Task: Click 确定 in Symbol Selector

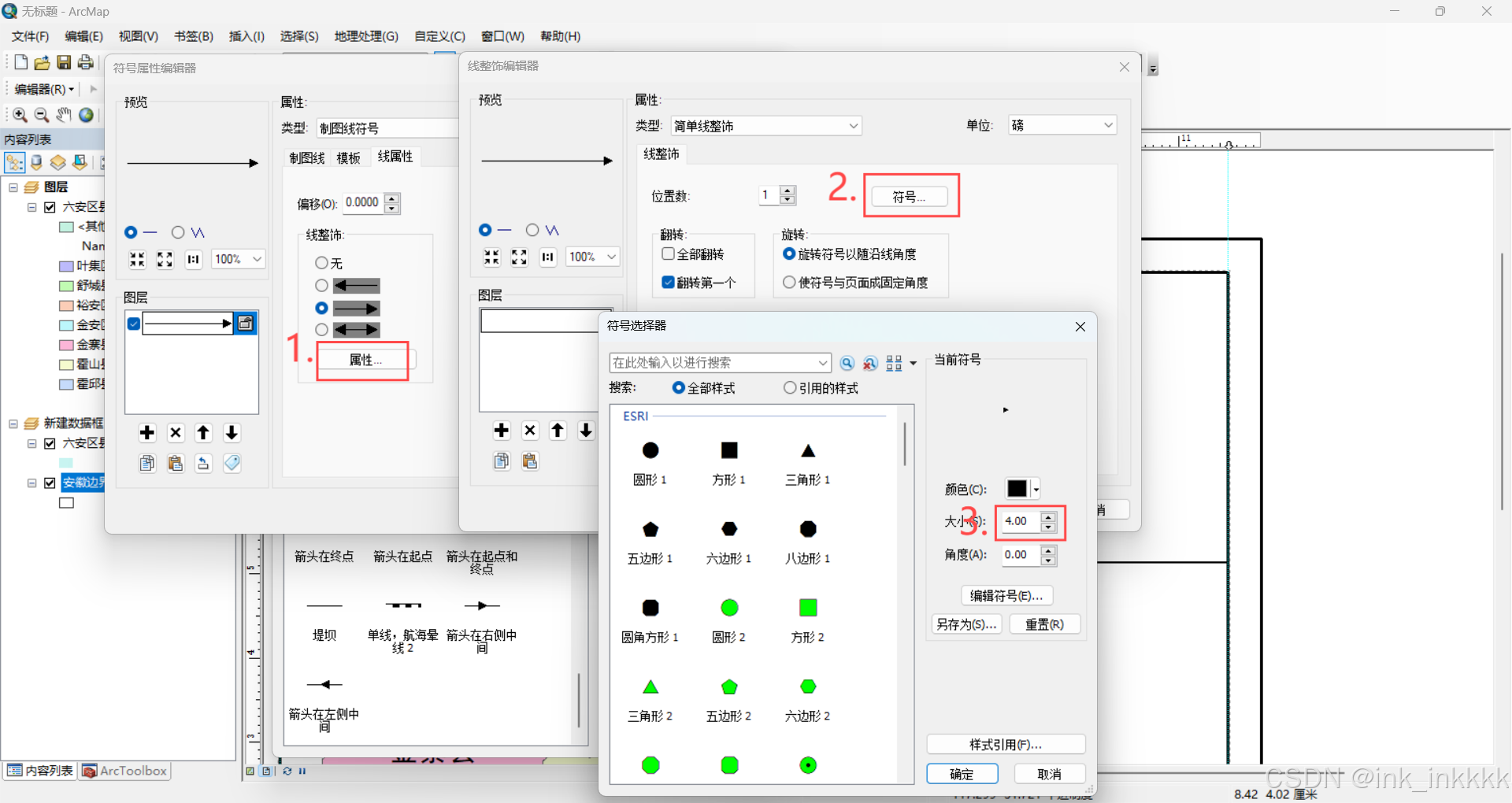Action: [x=962, y=774]
